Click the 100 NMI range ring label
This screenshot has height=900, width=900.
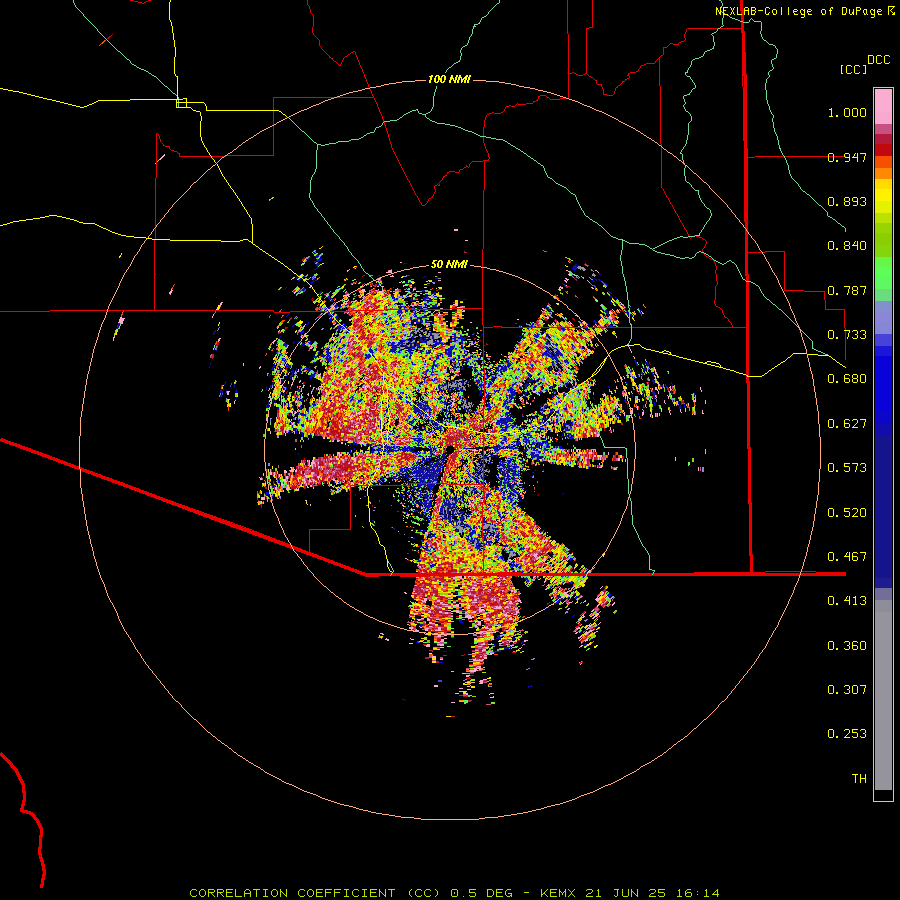449,79
